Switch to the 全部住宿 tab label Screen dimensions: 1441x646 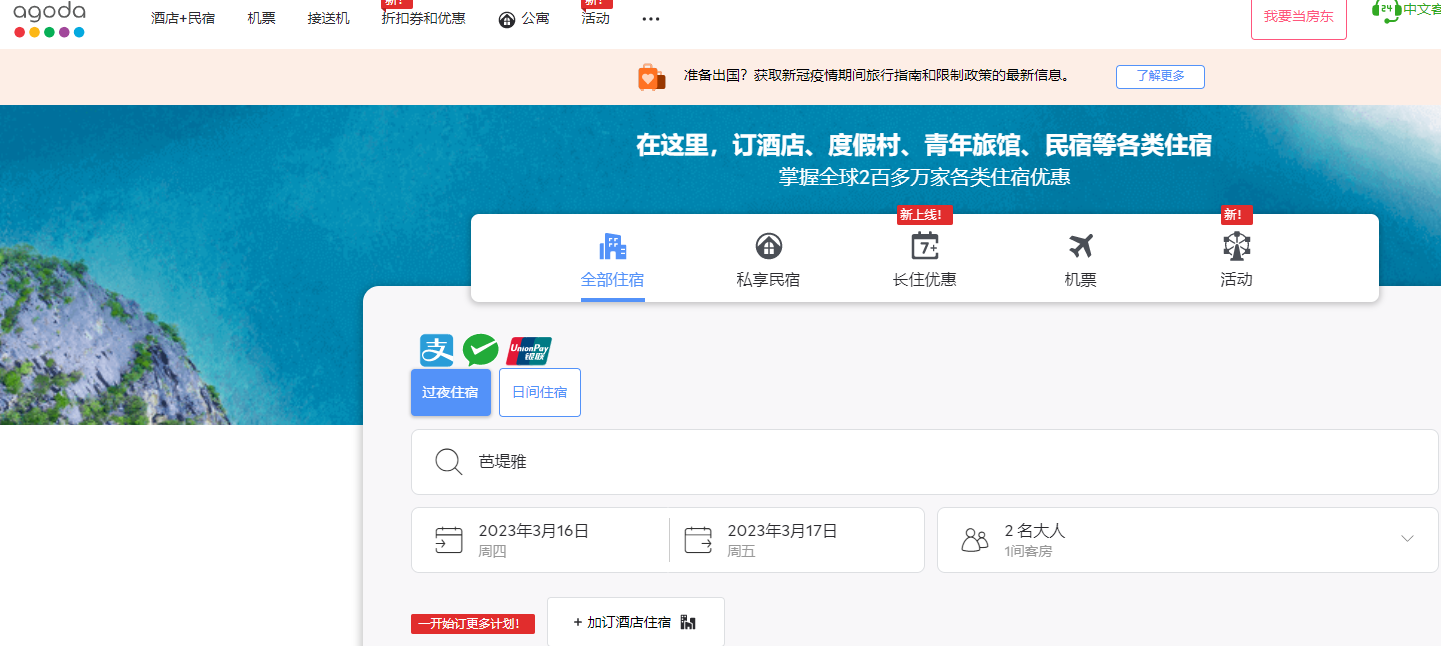tap(612, 280)
